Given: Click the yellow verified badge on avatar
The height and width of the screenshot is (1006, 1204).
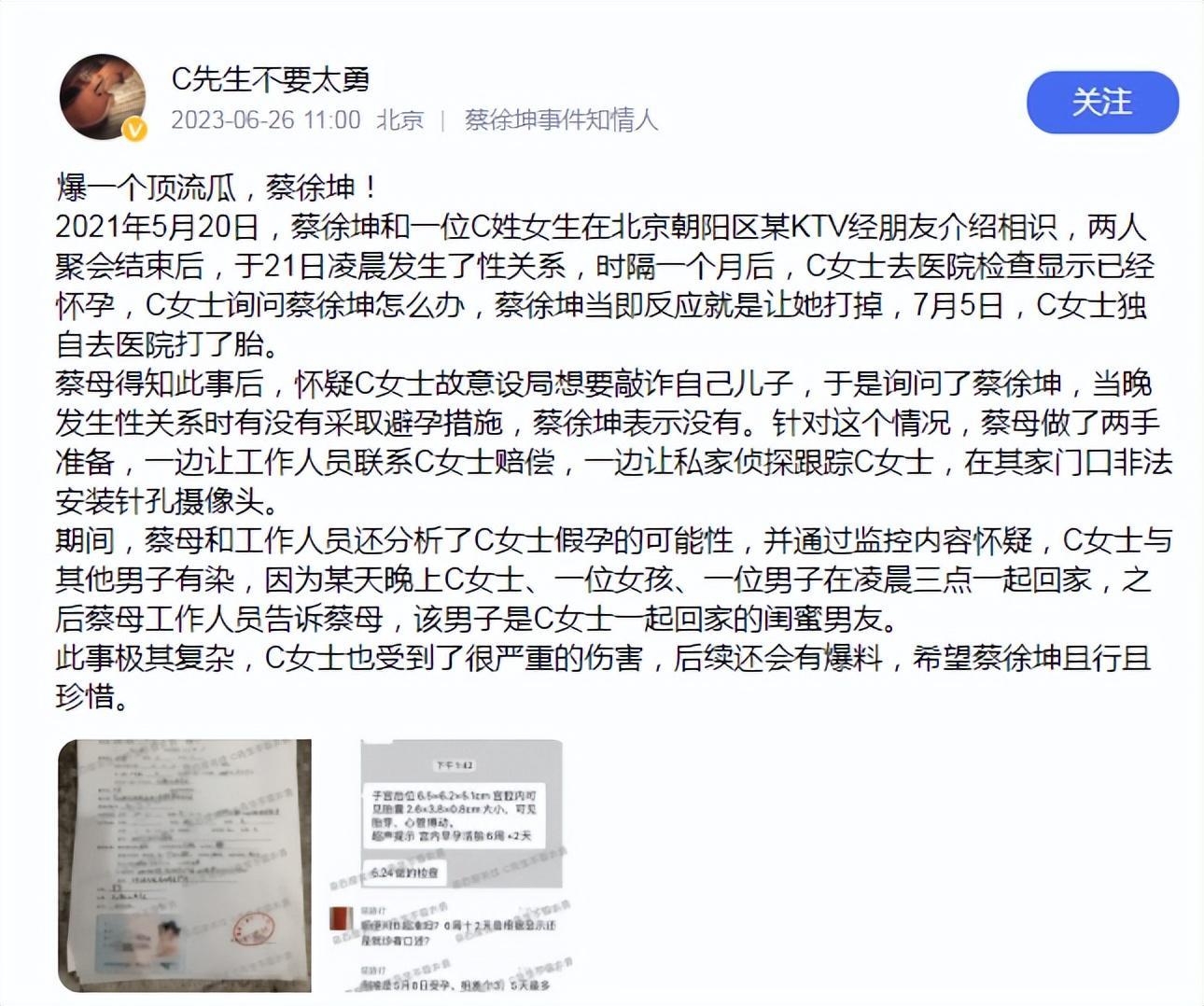Looking at the screenshot, I should click(136, 130).
